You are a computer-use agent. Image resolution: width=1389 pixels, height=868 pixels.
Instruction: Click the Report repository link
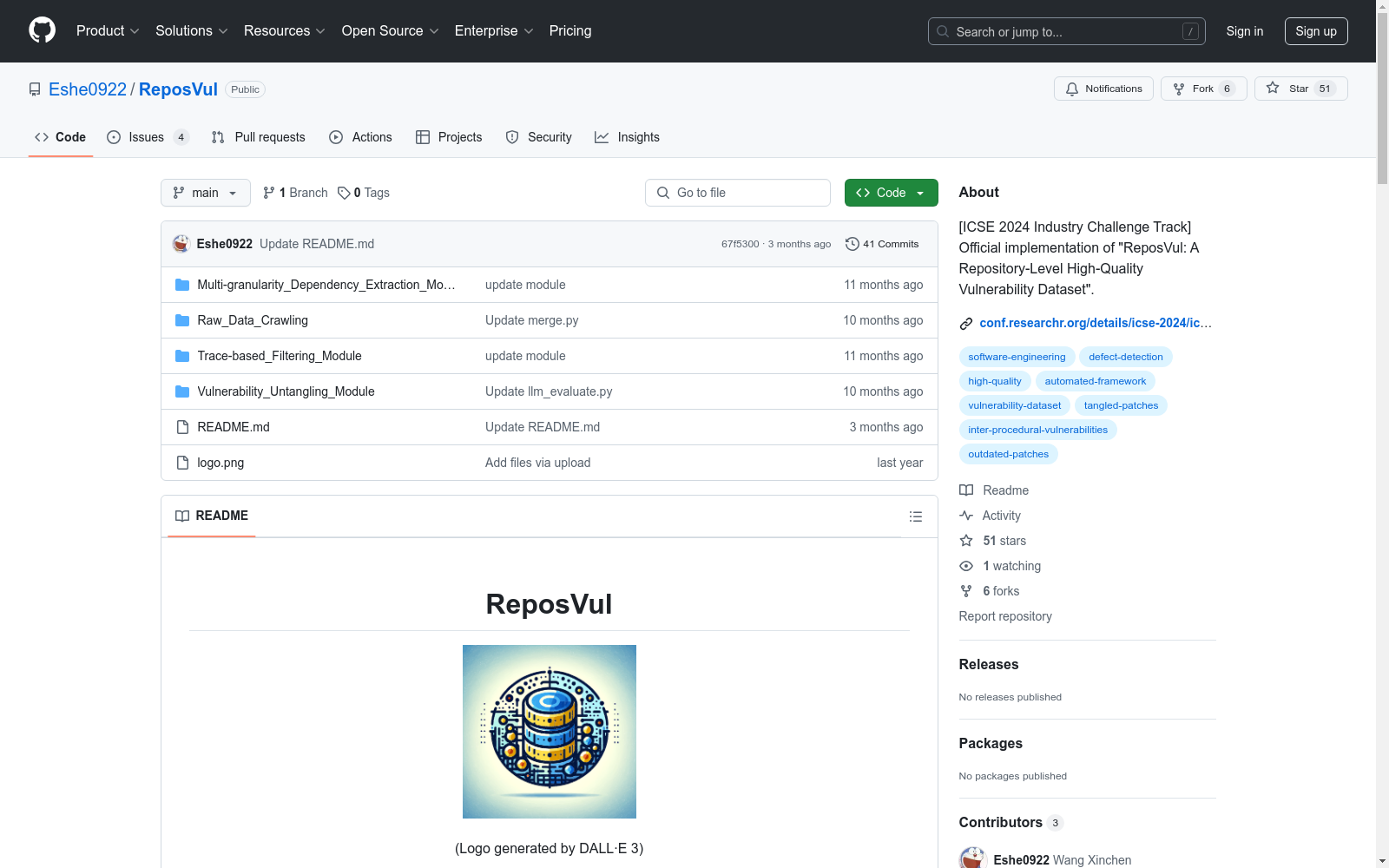click(x=1005, y=616)
